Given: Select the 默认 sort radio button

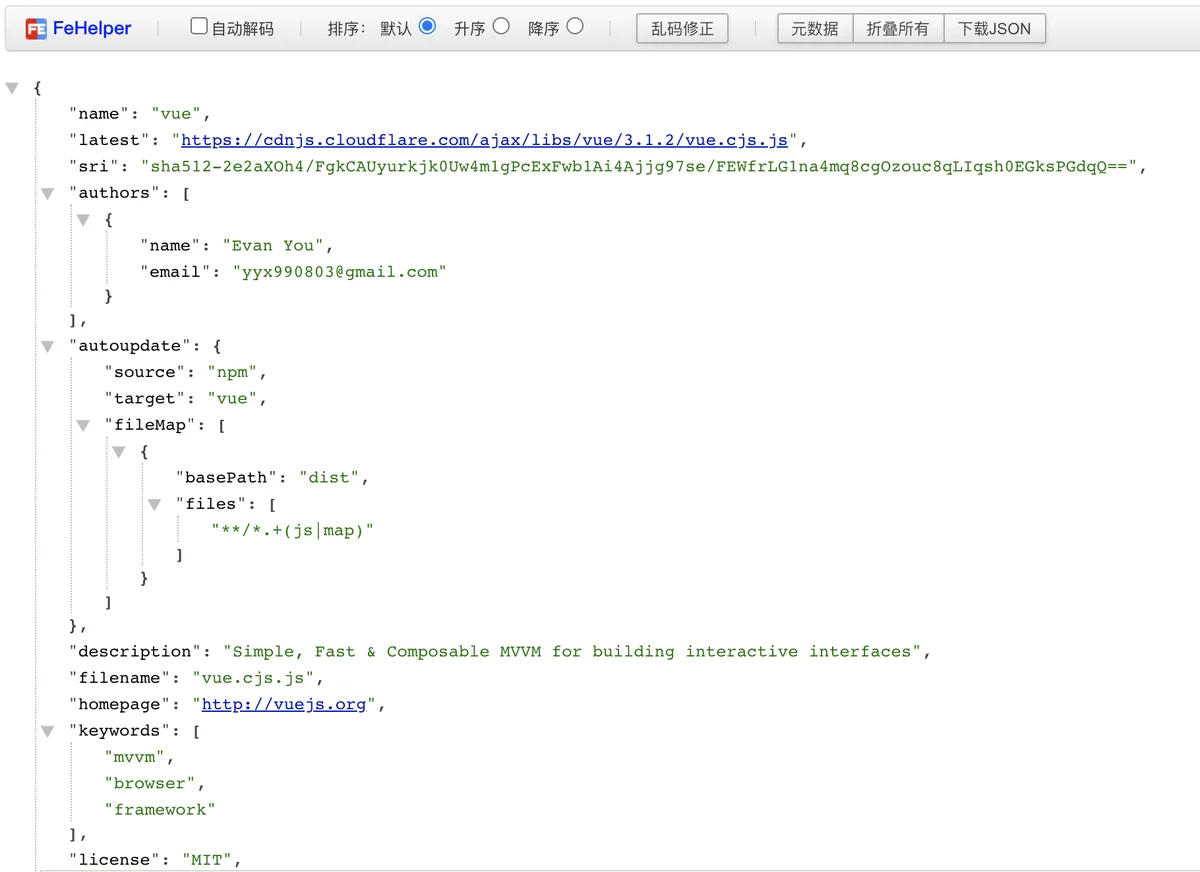Looking at the screenshot, I should click(x=427, y=26).
